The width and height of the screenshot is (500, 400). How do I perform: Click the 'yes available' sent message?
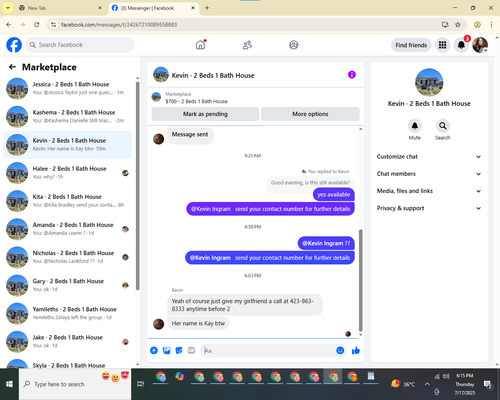point(333,195)
